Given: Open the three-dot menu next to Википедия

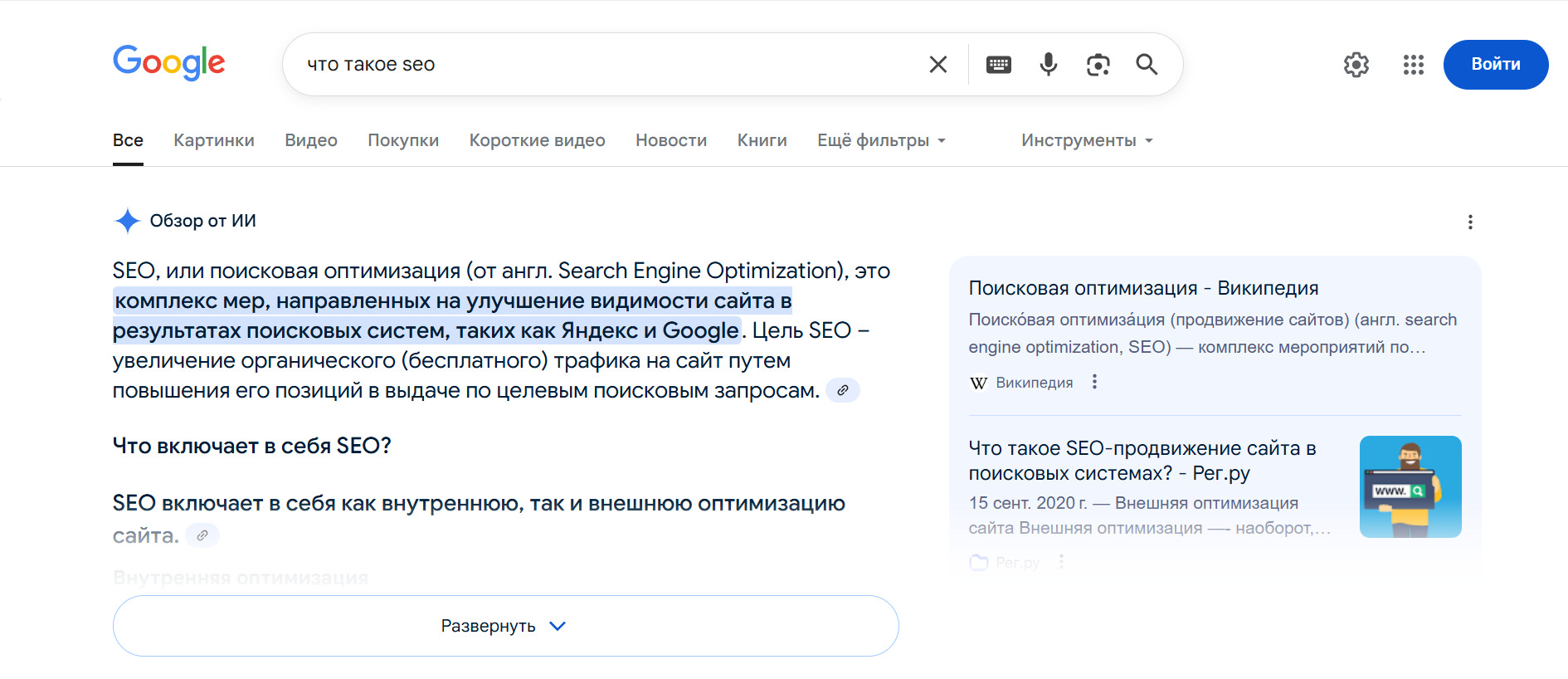Looking at the screenshot, I should coord(1094,382).
